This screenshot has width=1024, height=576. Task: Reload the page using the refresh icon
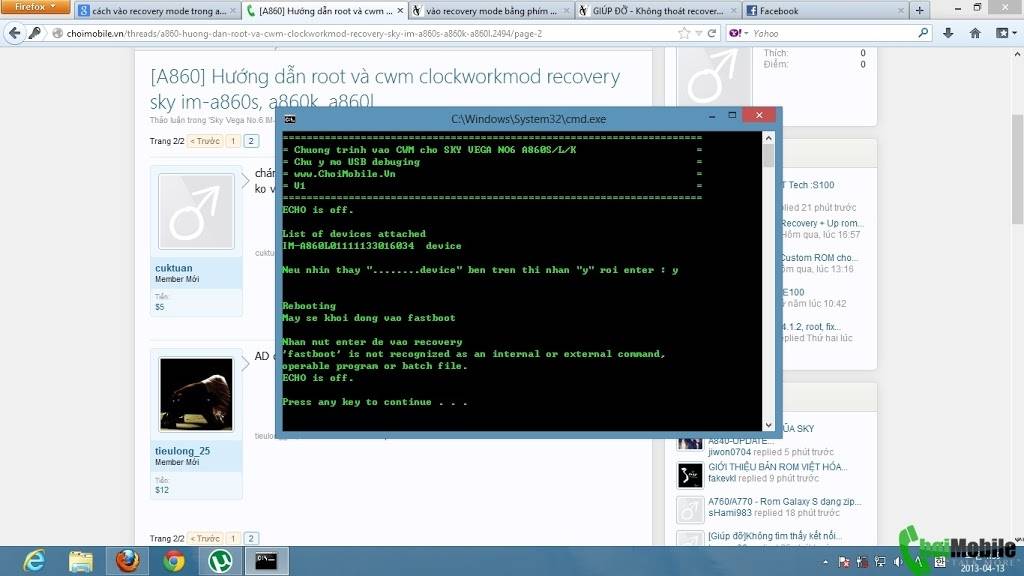(x=712, y=33)
